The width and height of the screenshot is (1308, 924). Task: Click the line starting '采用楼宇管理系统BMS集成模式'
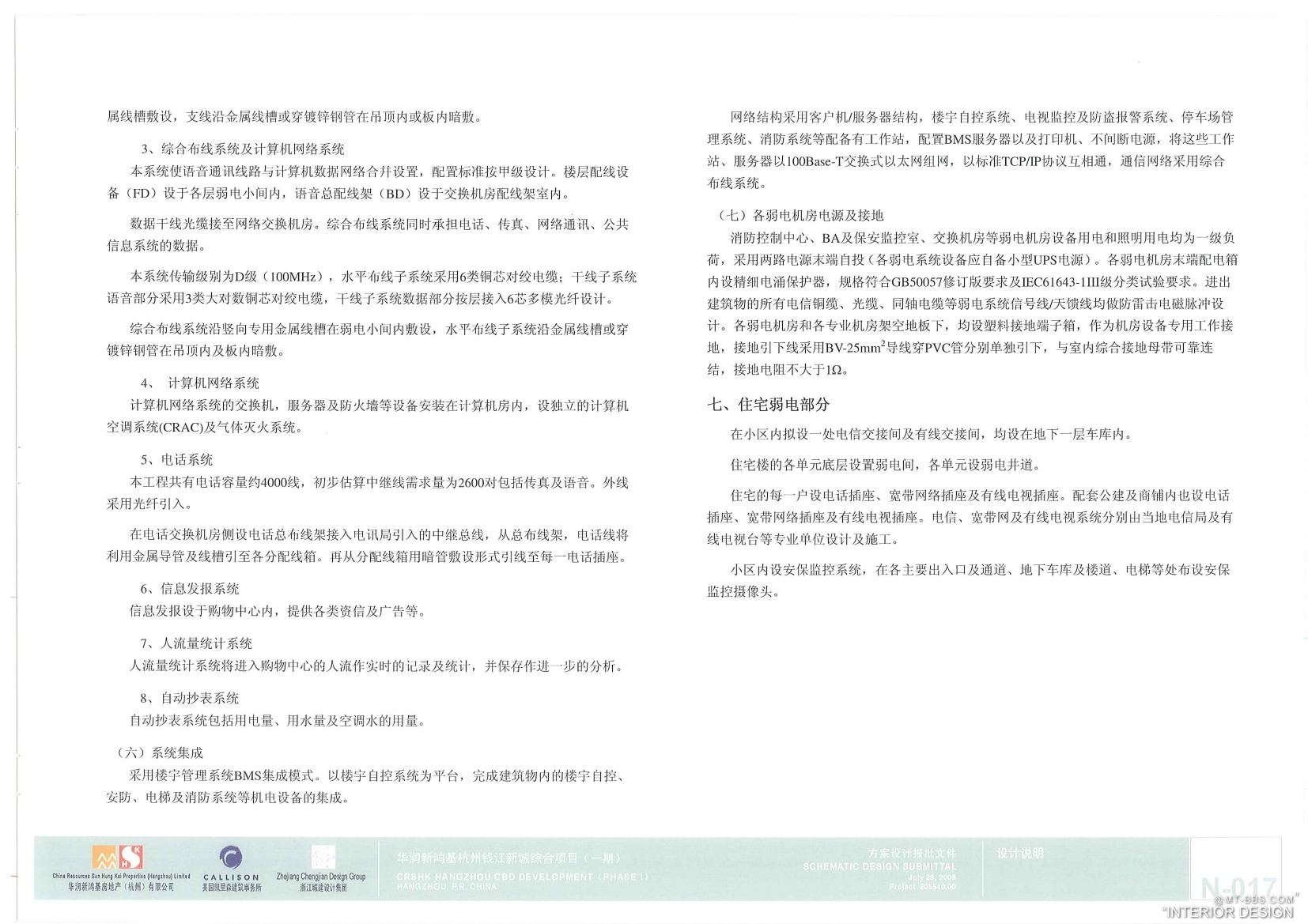(379, 776)
